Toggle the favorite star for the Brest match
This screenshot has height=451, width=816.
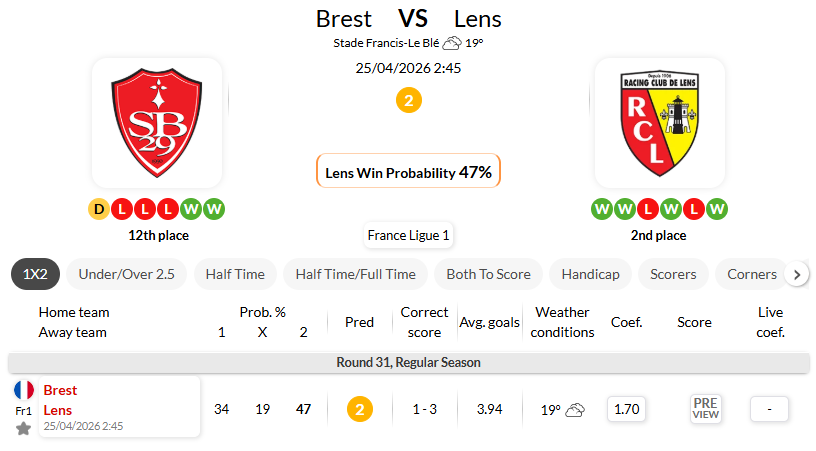(23, 428)
